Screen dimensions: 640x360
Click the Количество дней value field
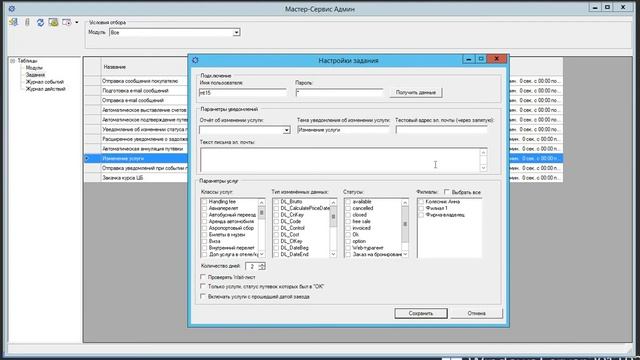pyautogui.click(x=252, y=266)
